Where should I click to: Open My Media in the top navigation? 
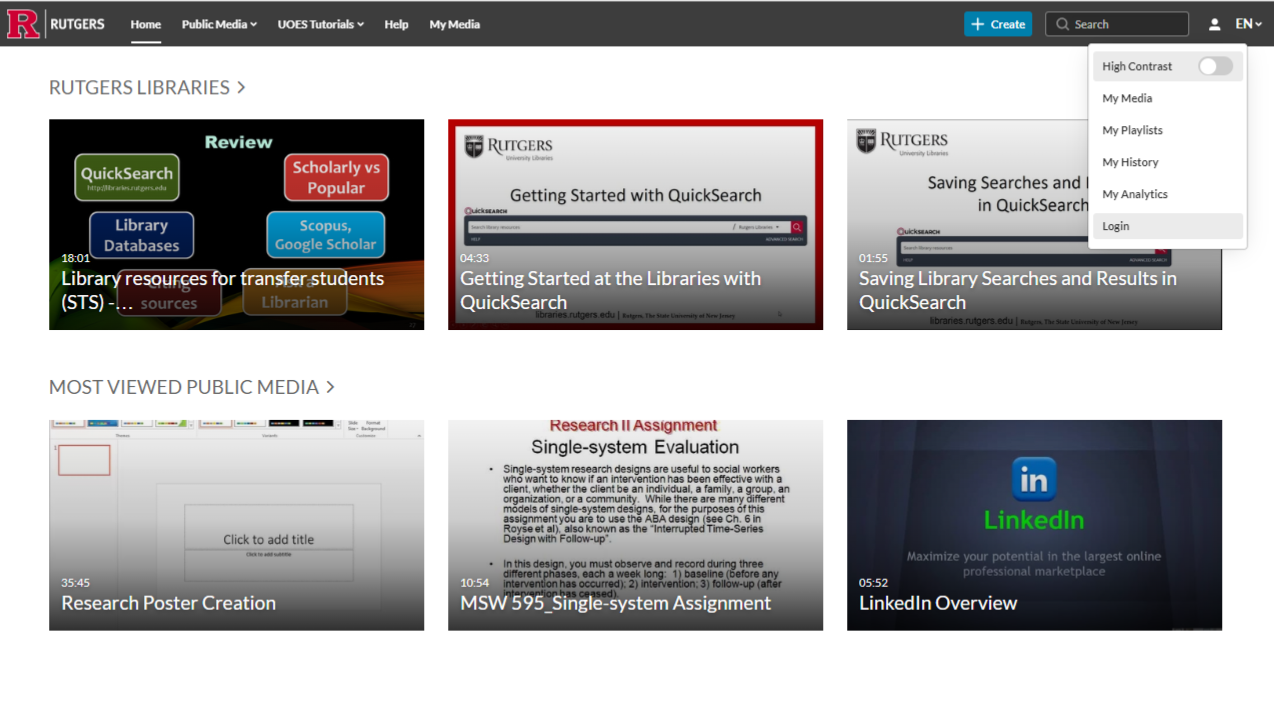click(454, 24)
